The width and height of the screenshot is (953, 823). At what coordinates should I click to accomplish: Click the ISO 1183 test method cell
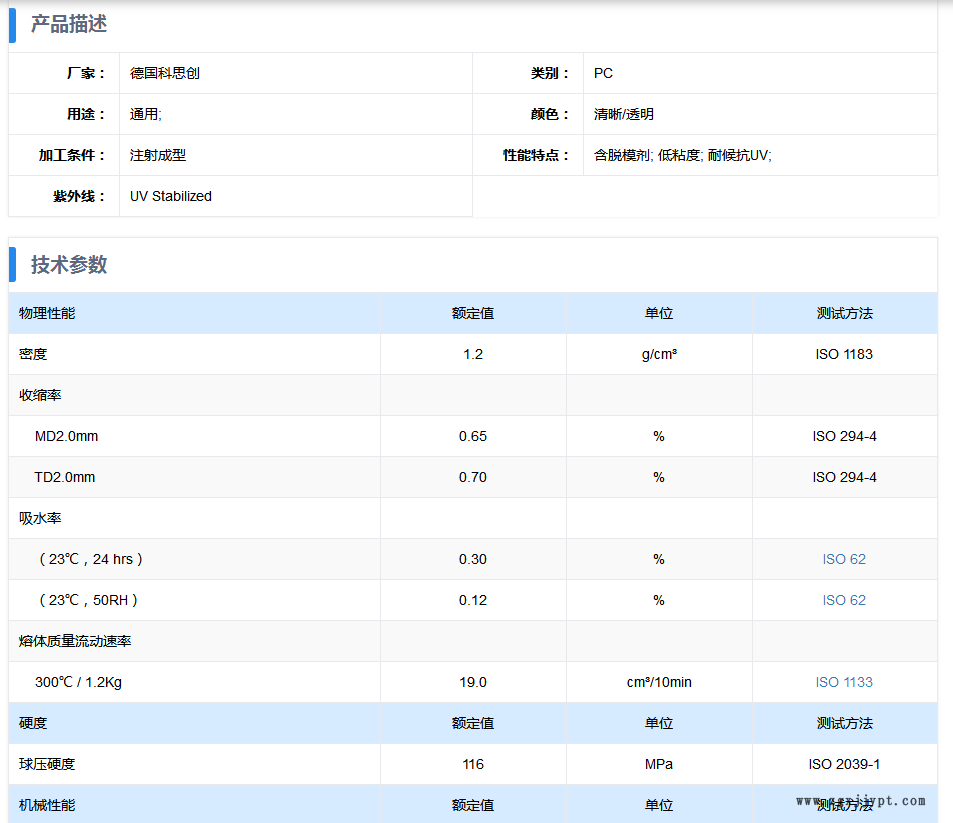[844, 354]
